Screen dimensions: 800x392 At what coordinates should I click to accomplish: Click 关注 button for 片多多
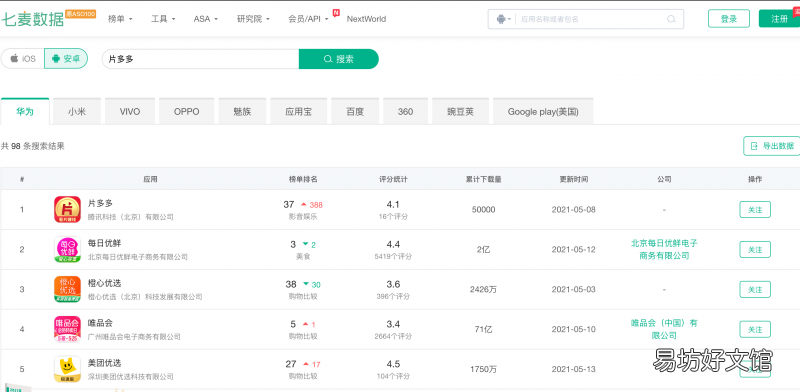(x=755, y=210)
